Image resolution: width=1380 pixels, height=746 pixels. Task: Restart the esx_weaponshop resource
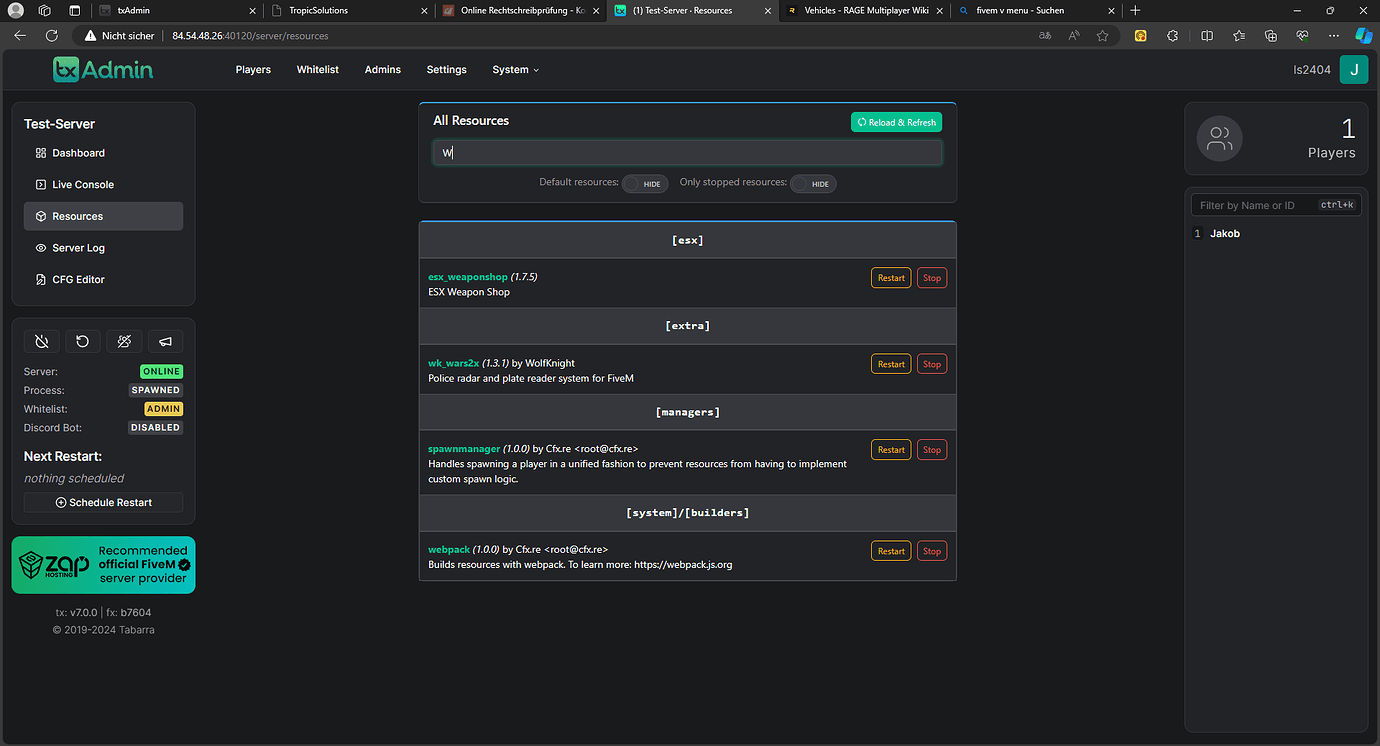[890, 277]
